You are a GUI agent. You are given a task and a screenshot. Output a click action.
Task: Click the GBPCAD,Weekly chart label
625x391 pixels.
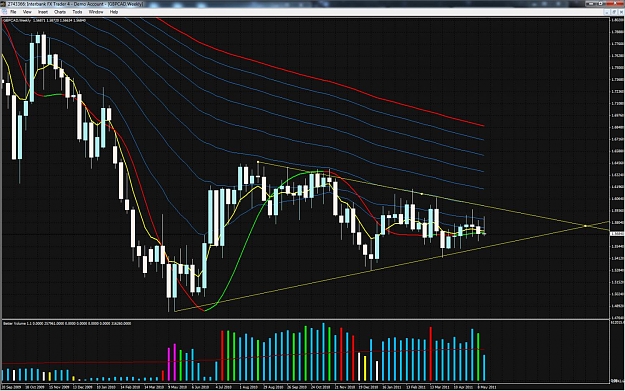[17, 20]
